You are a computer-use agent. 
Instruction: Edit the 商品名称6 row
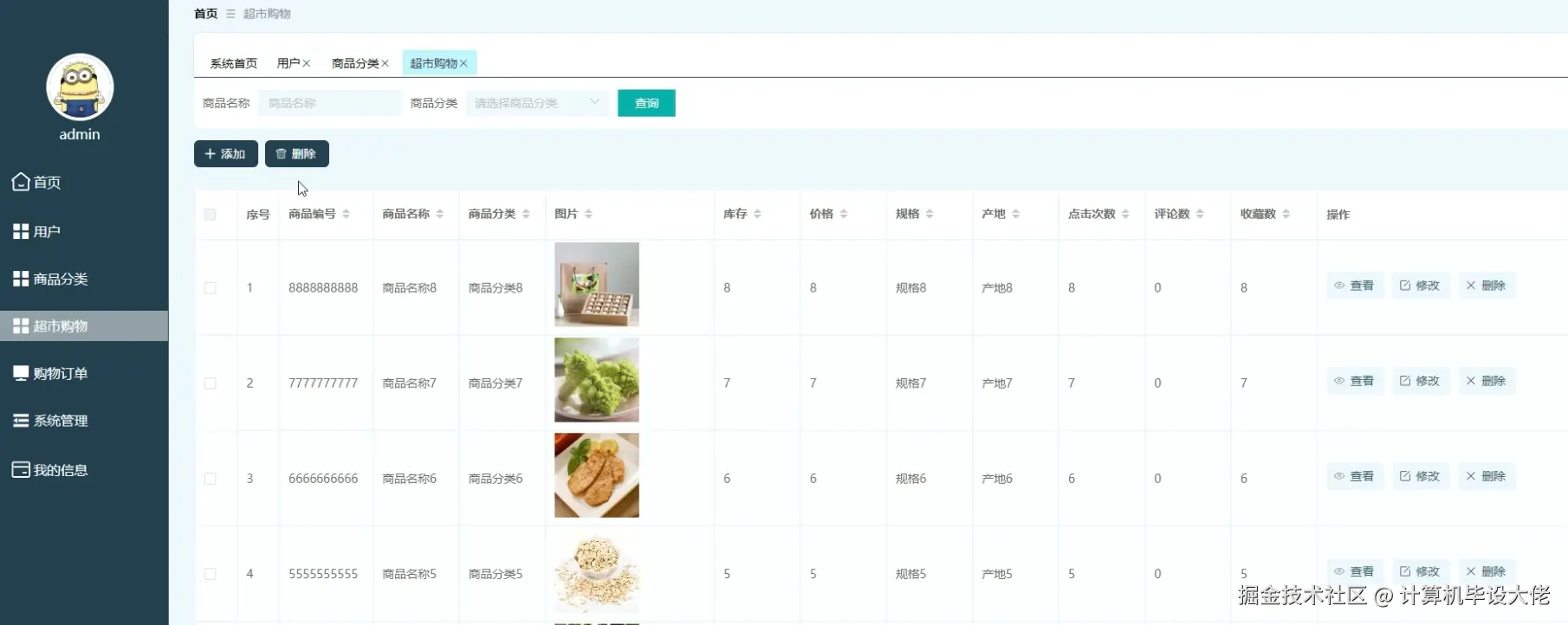pyautogui.click(x=1420, y=476)
